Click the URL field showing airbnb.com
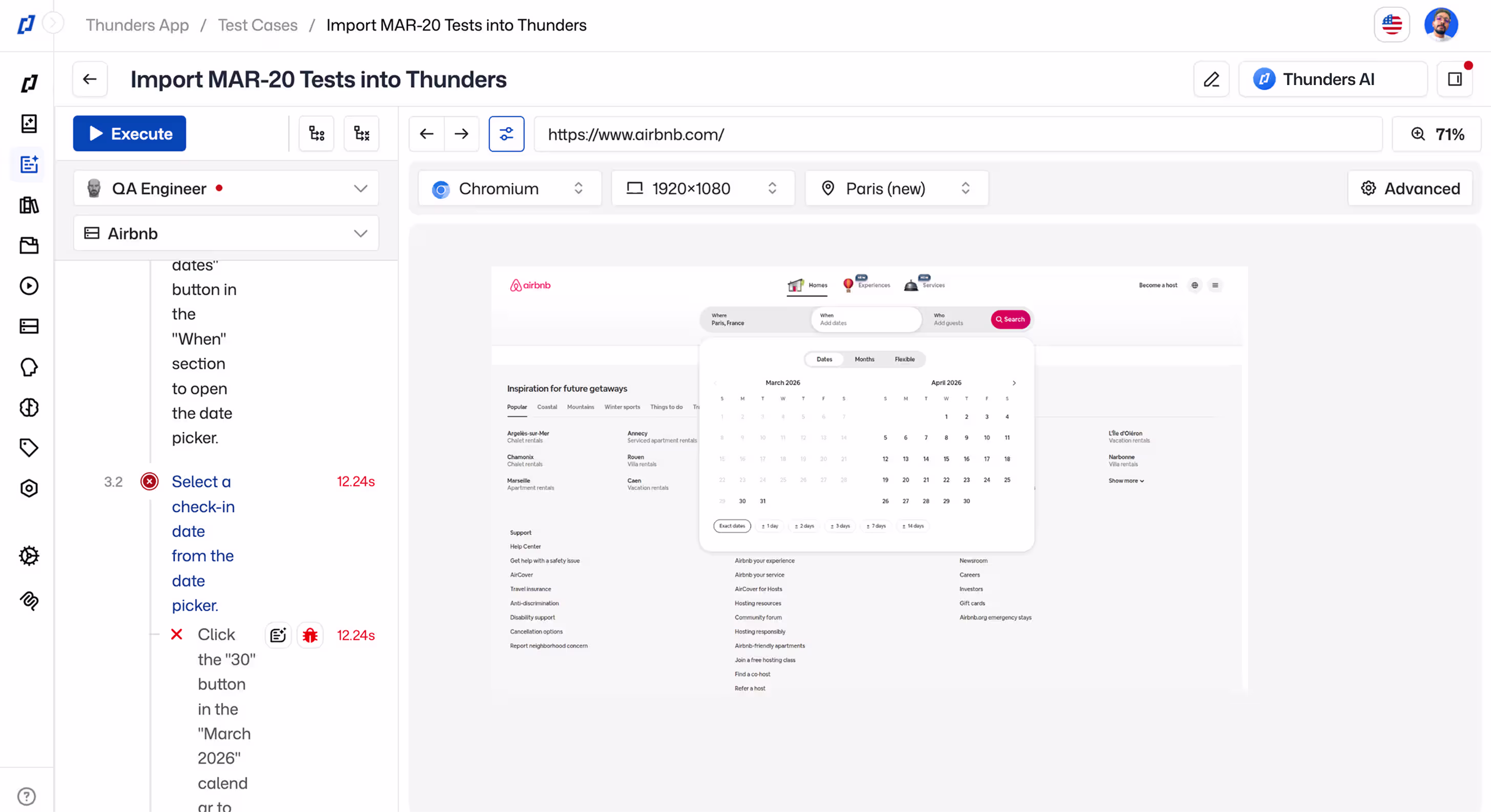This screenshot has width=1491, height=812. (x=959, y=134)
